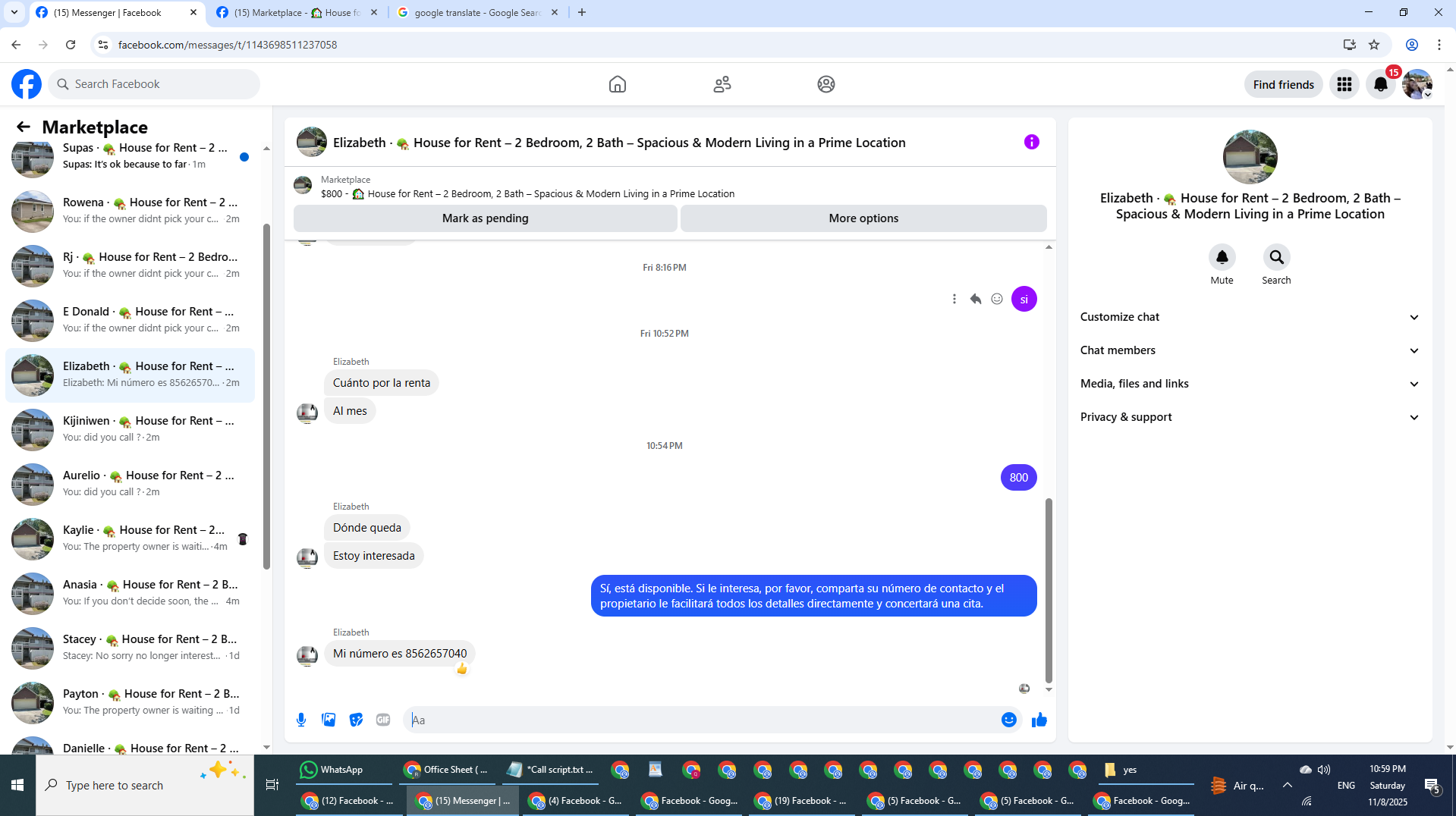Open the emoji picker in message box
Viewport: 1456px width, 816px height.
(x=1008, y=720)
